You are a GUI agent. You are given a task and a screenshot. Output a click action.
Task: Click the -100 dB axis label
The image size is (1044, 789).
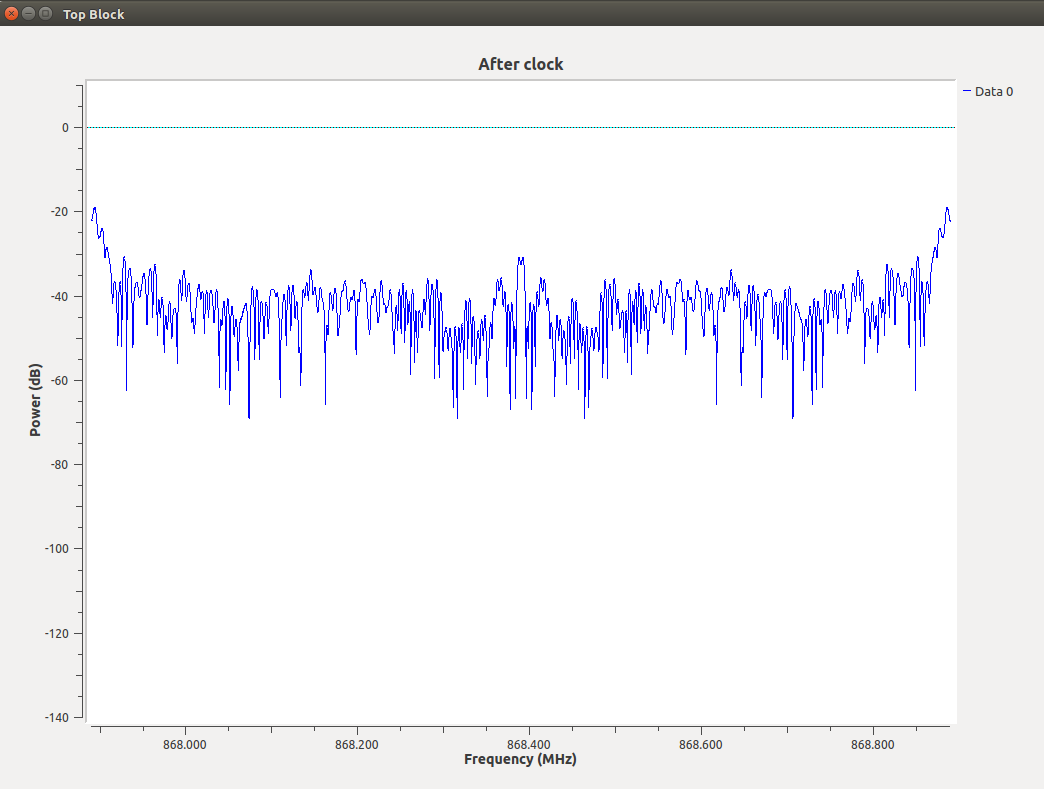point(57,549)
